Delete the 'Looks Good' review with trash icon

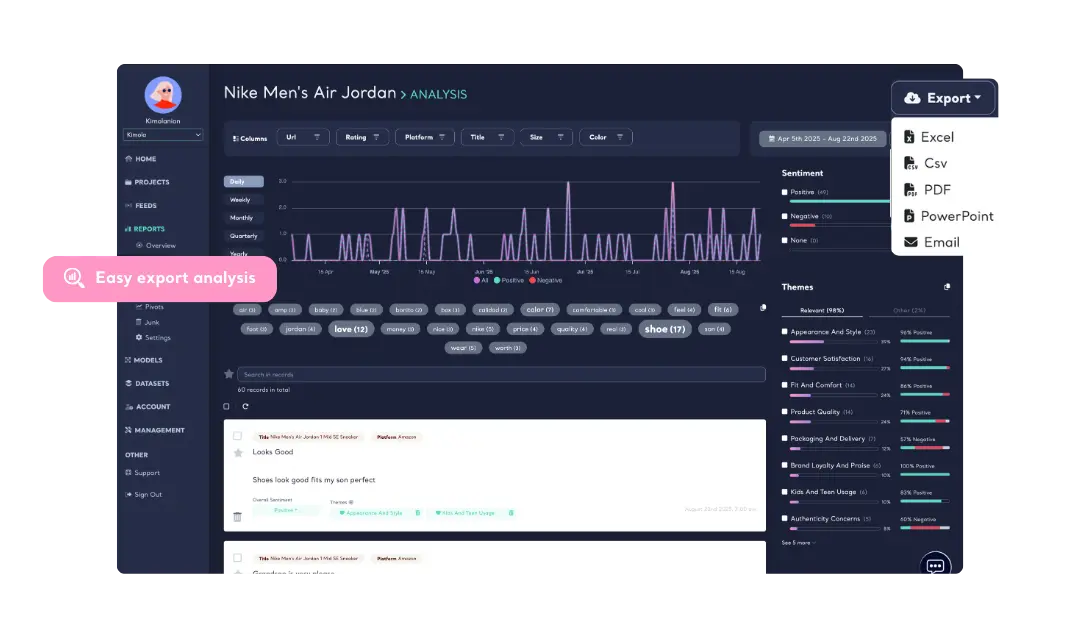point(237,517)
